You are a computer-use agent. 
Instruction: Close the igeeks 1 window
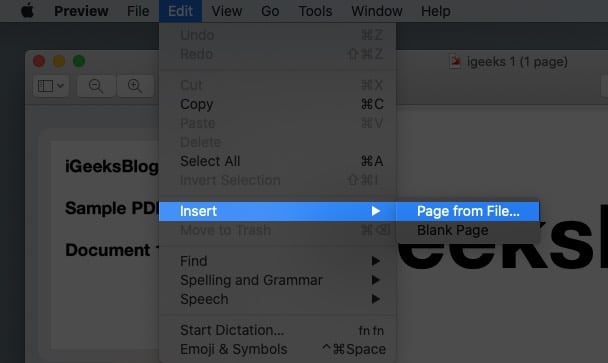(39, 61)
